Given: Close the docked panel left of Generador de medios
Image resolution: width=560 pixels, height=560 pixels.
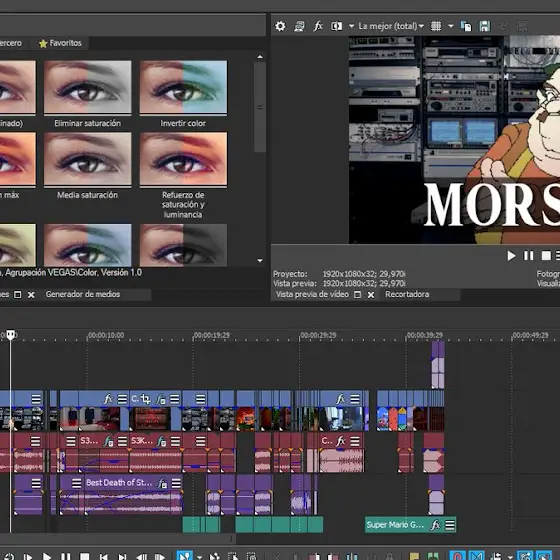Looking at the screenshot, I should click(31, 295).
